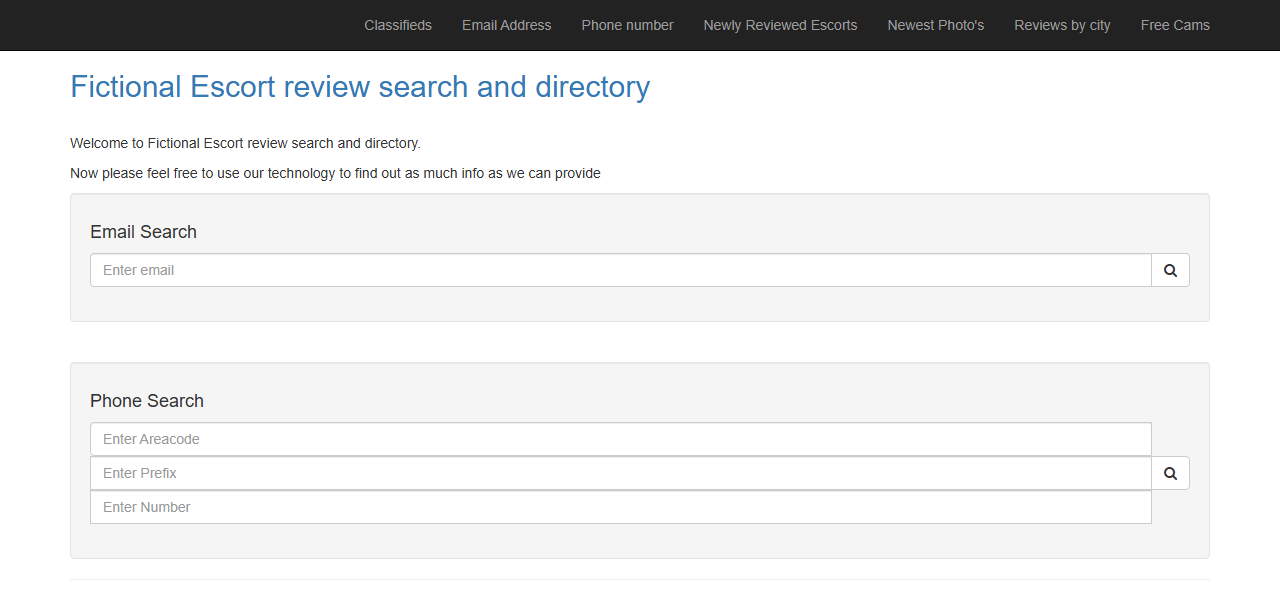This screenshot has width=1280, height=590.
Task: Go to the Phone number nav item
Action: pos(627,25)
